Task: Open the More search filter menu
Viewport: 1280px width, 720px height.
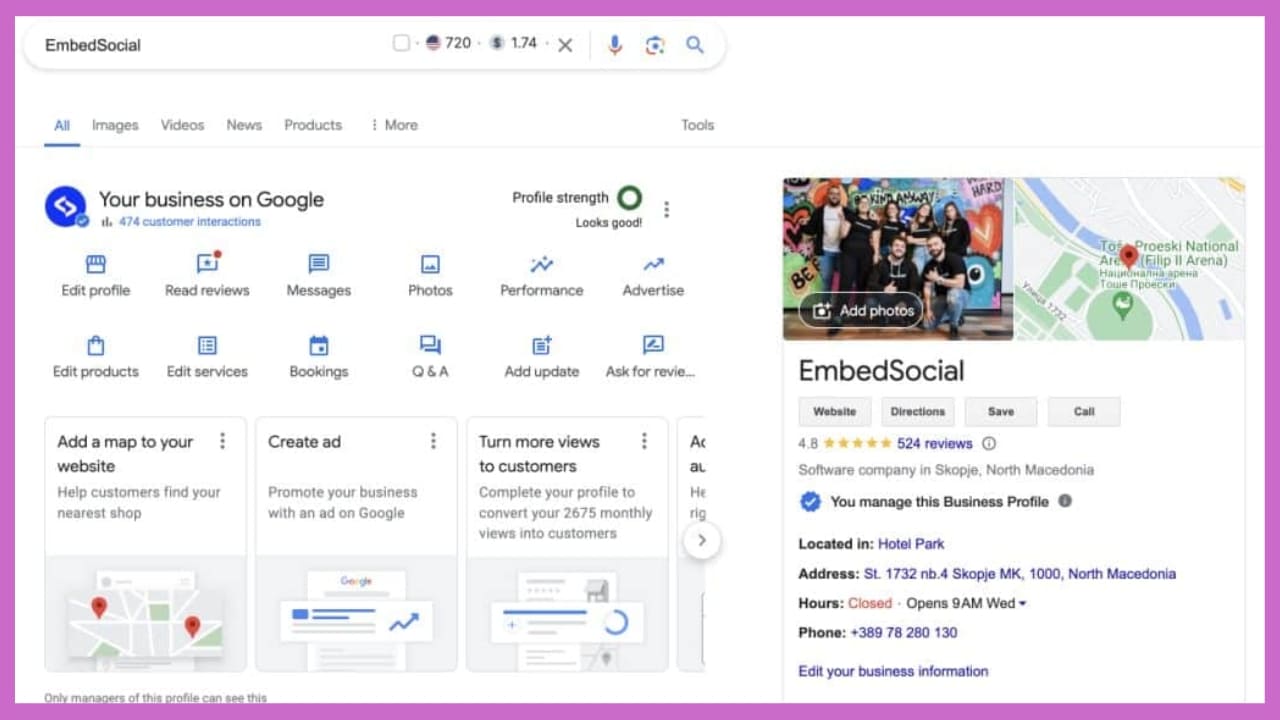Action: coord(396,125)
